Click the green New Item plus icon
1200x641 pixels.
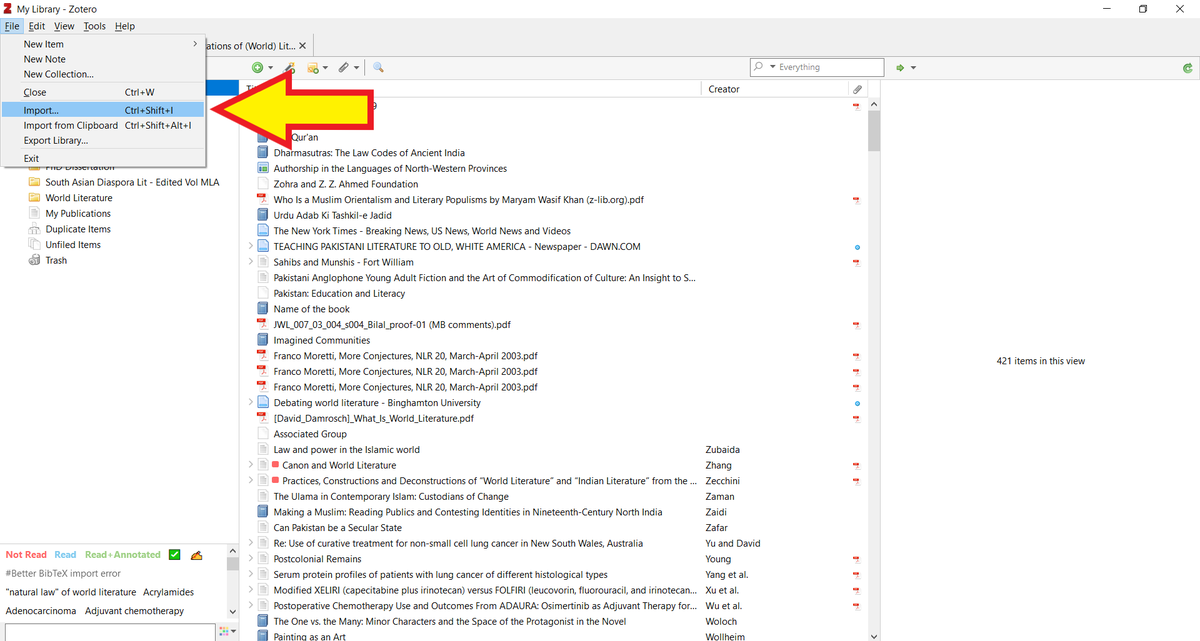coord(258,67)
